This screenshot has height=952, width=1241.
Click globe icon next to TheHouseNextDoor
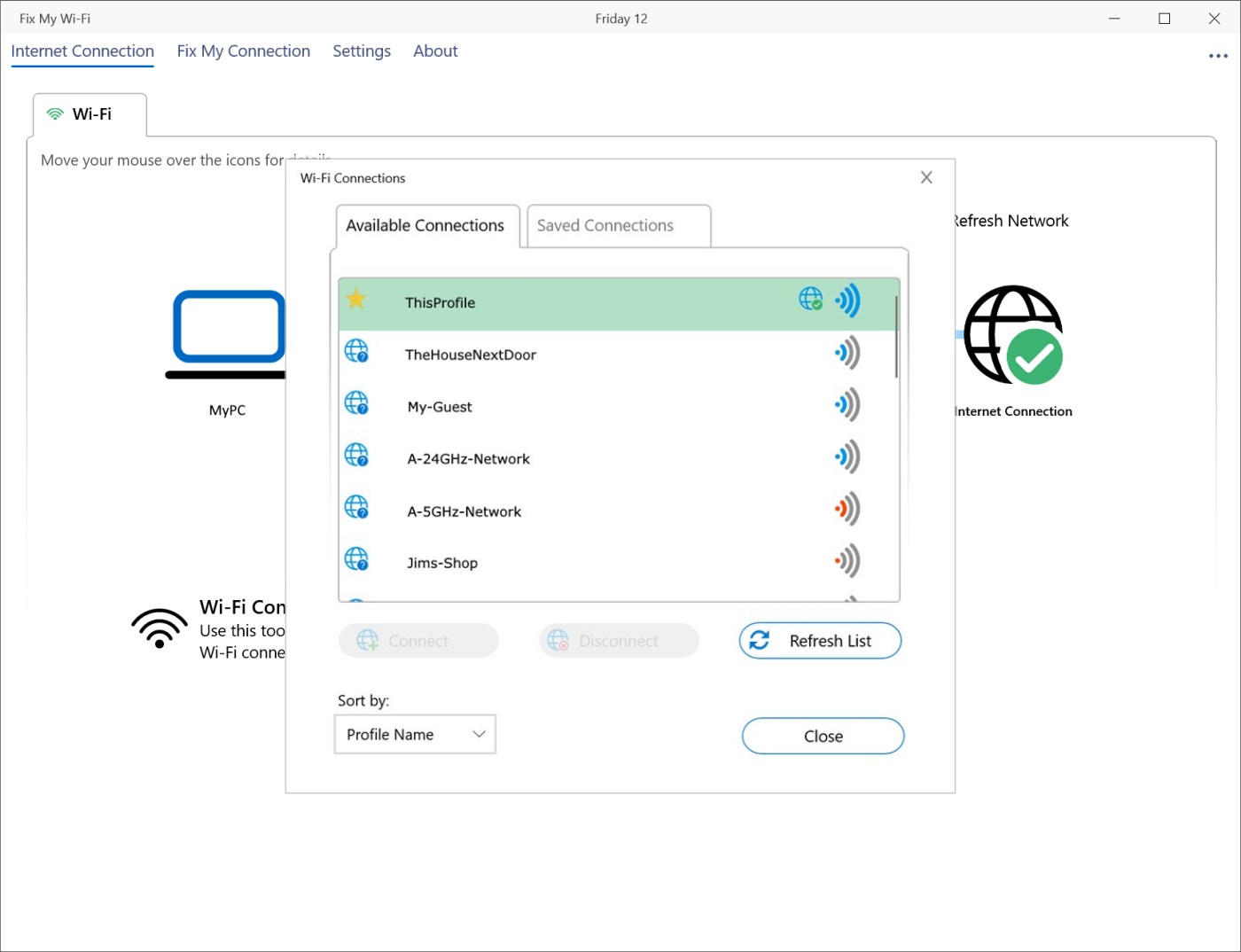click(x=356, y=351)
